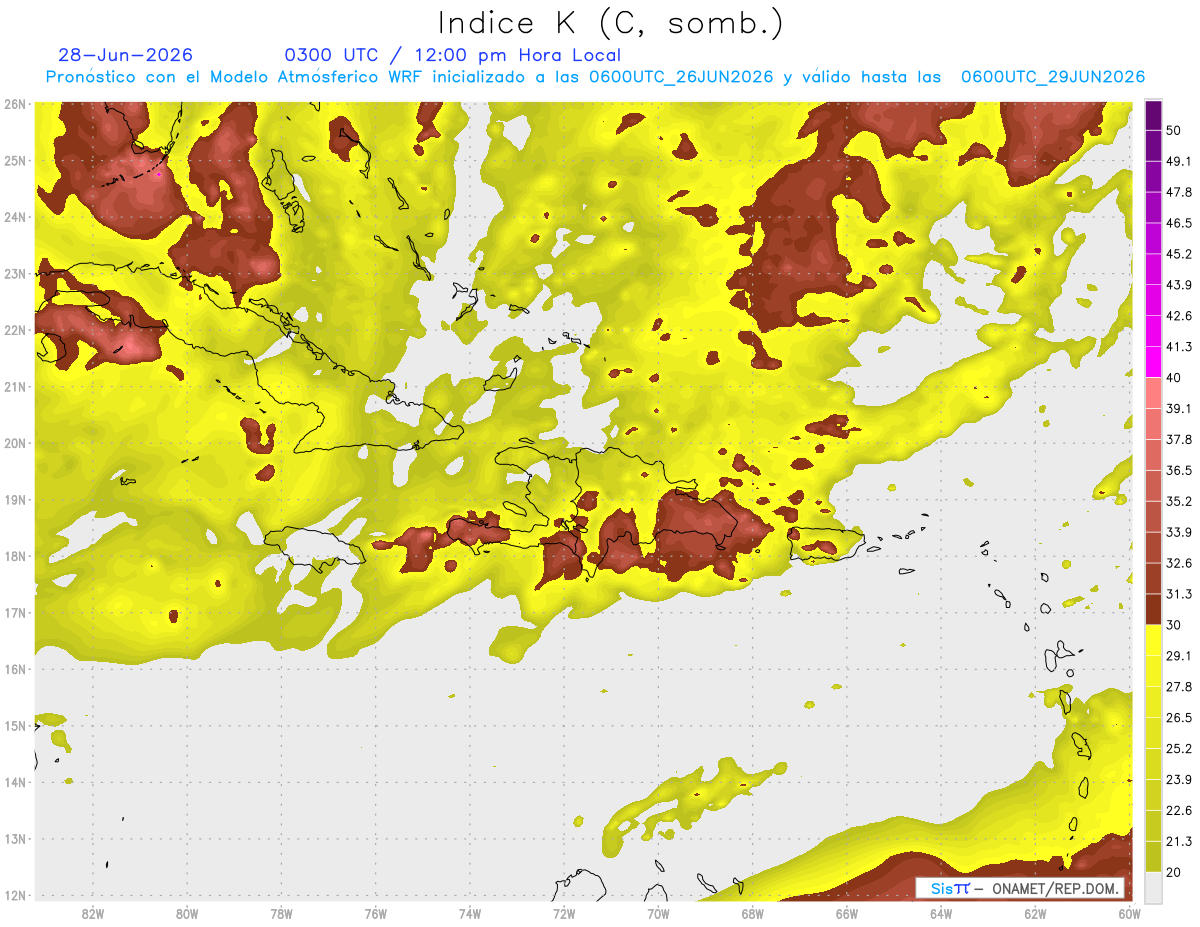
Task: Click the '70W' longitude label
Action: click(x=658, y=914)
